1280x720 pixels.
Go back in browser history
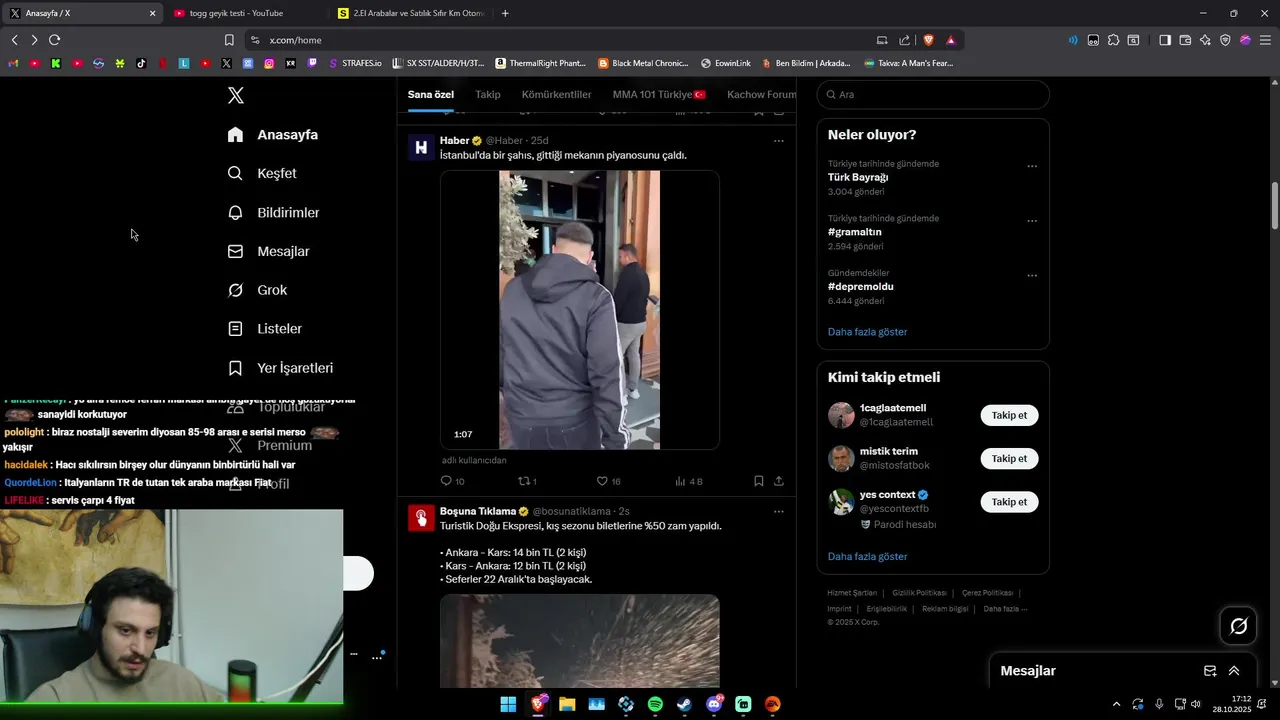[14, 40]
